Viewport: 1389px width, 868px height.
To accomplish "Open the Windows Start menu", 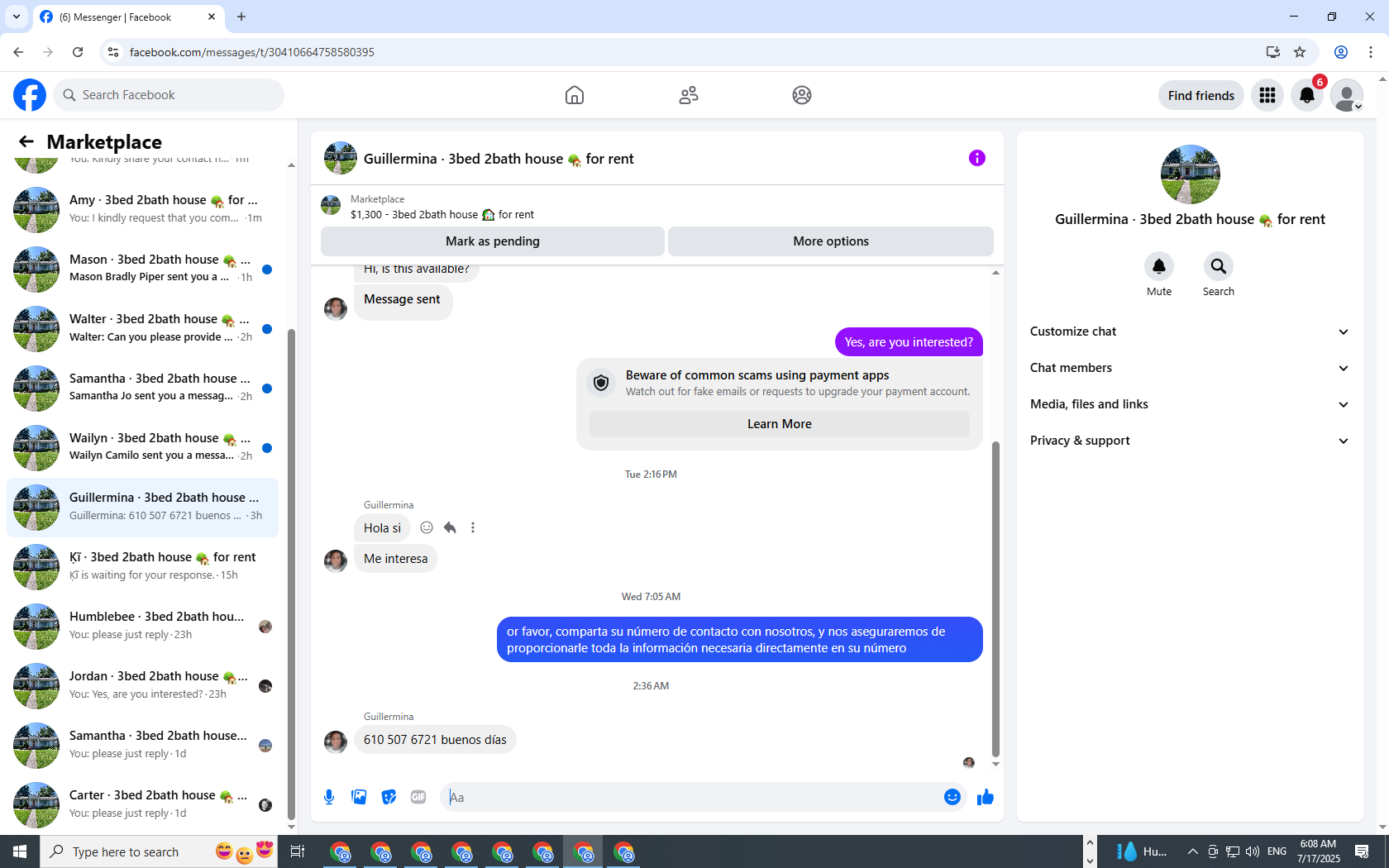I will tap(20, 851).
